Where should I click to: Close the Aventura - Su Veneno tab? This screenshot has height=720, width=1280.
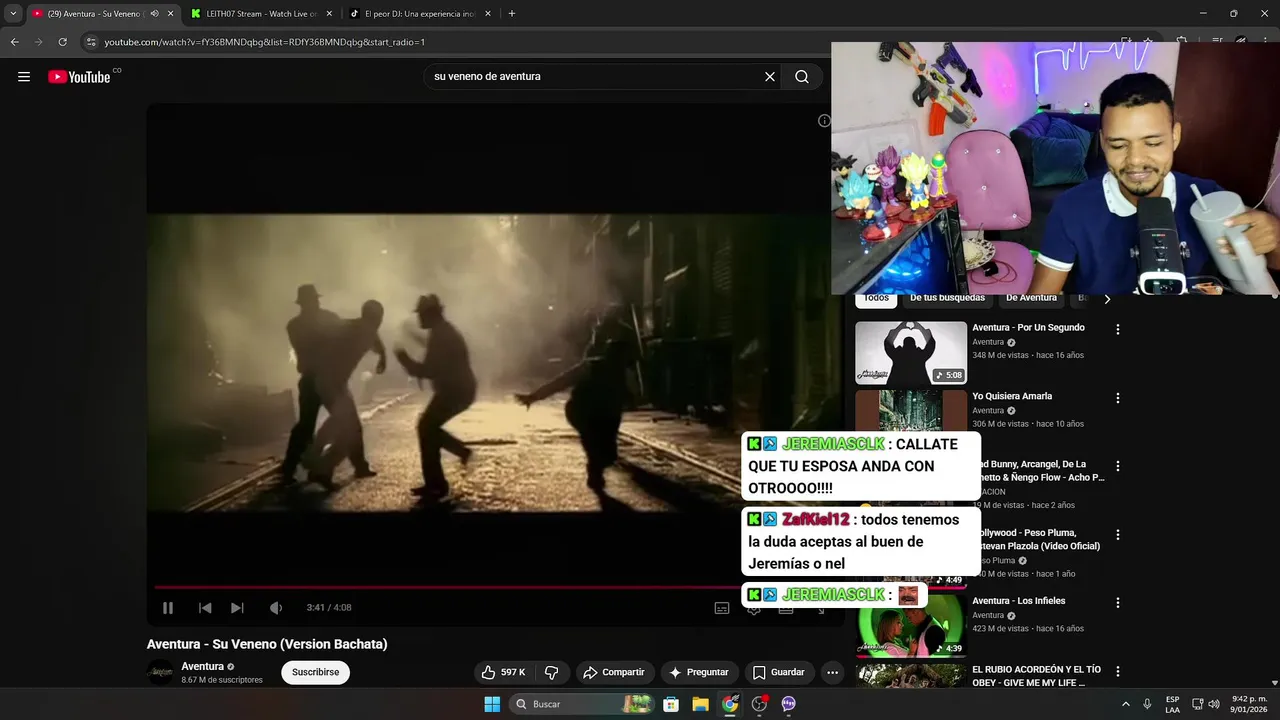coord(170,14)
